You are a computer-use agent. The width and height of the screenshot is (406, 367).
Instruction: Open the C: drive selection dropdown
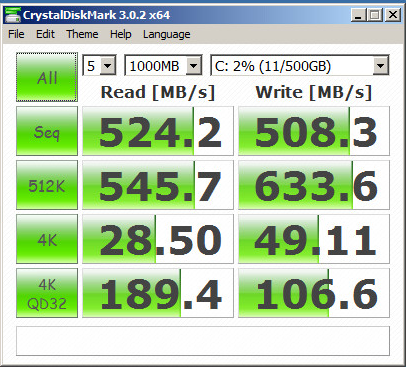point(300,65)
